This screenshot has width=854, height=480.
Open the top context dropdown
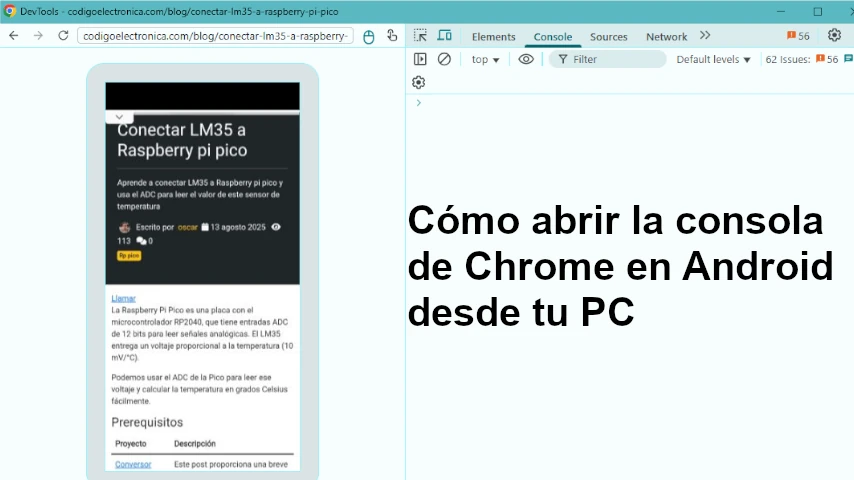click(485, 59)
